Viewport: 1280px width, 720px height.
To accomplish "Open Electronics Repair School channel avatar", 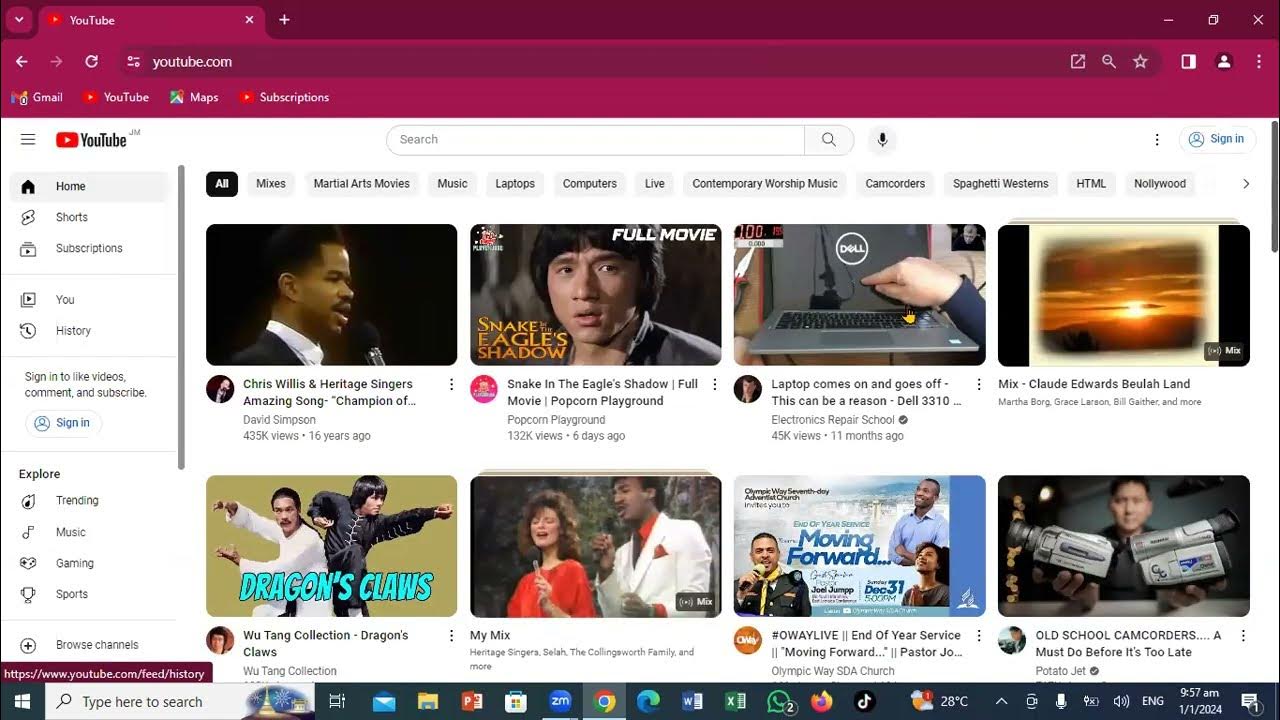I will 748,389.
